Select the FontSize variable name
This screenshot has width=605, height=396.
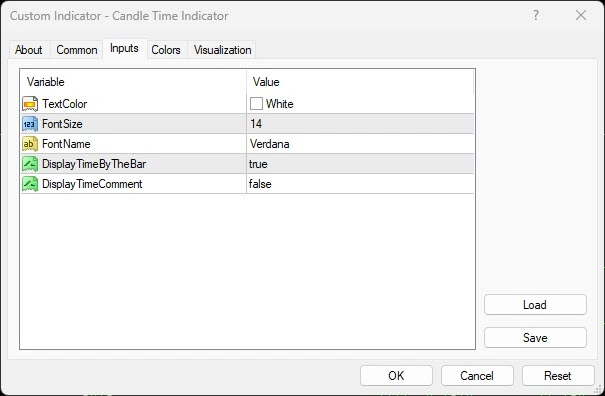click(x=62, y=124)
